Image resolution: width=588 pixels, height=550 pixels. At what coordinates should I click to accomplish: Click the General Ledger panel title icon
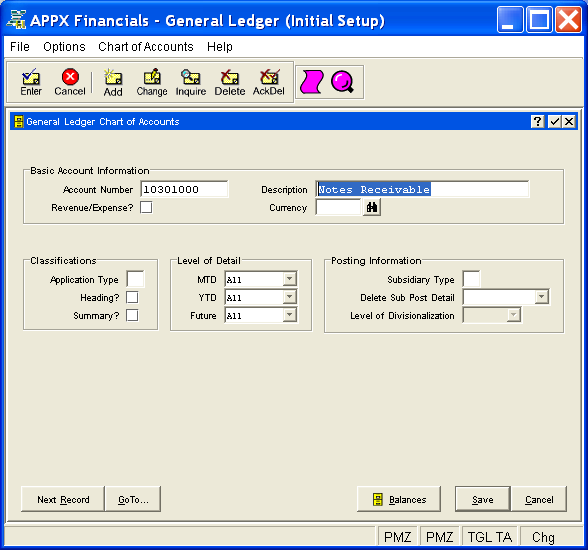click(x=18, y=121)
